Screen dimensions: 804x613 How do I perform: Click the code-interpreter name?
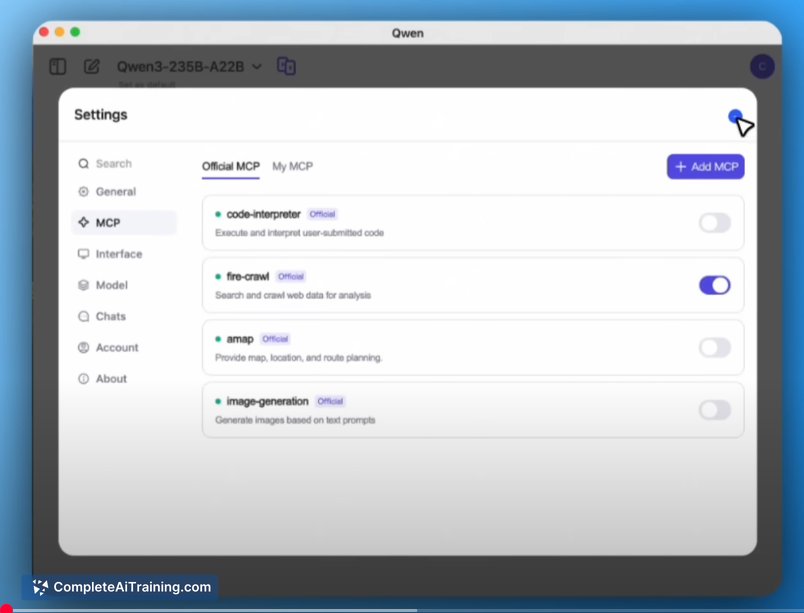click(264, 214)
